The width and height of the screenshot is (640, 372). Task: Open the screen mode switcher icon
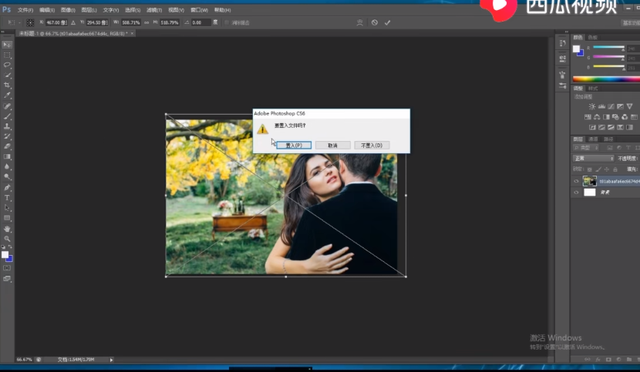[7, 278]
